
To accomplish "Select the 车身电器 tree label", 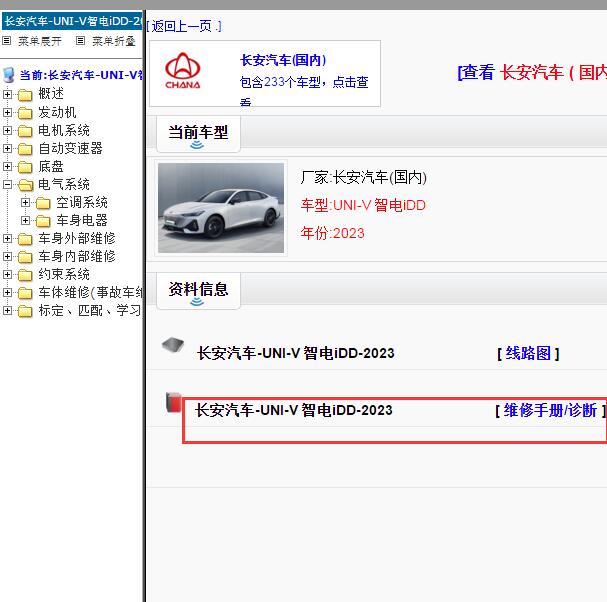I will point(82,220).
